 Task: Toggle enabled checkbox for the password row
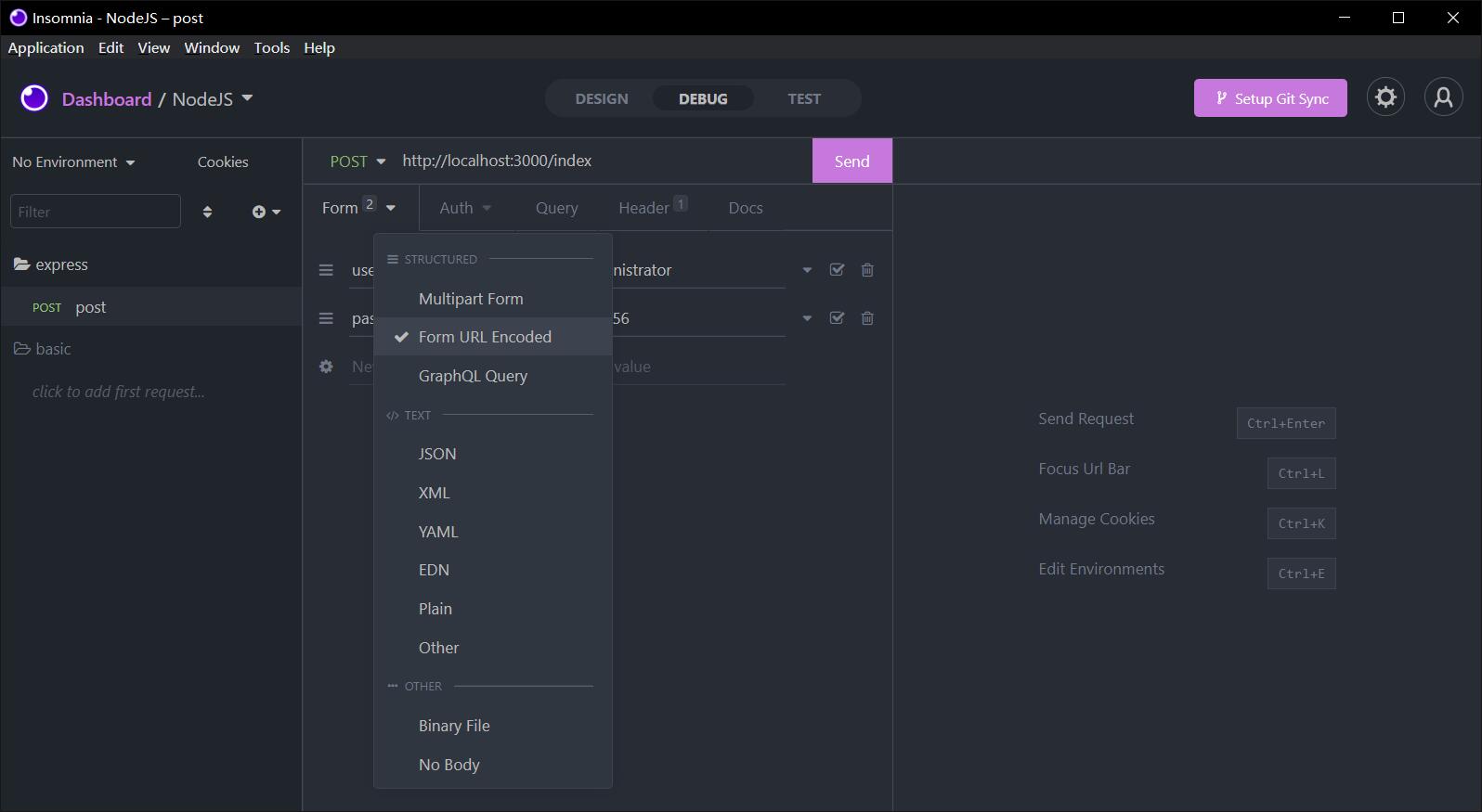click(x=837, y=318)
